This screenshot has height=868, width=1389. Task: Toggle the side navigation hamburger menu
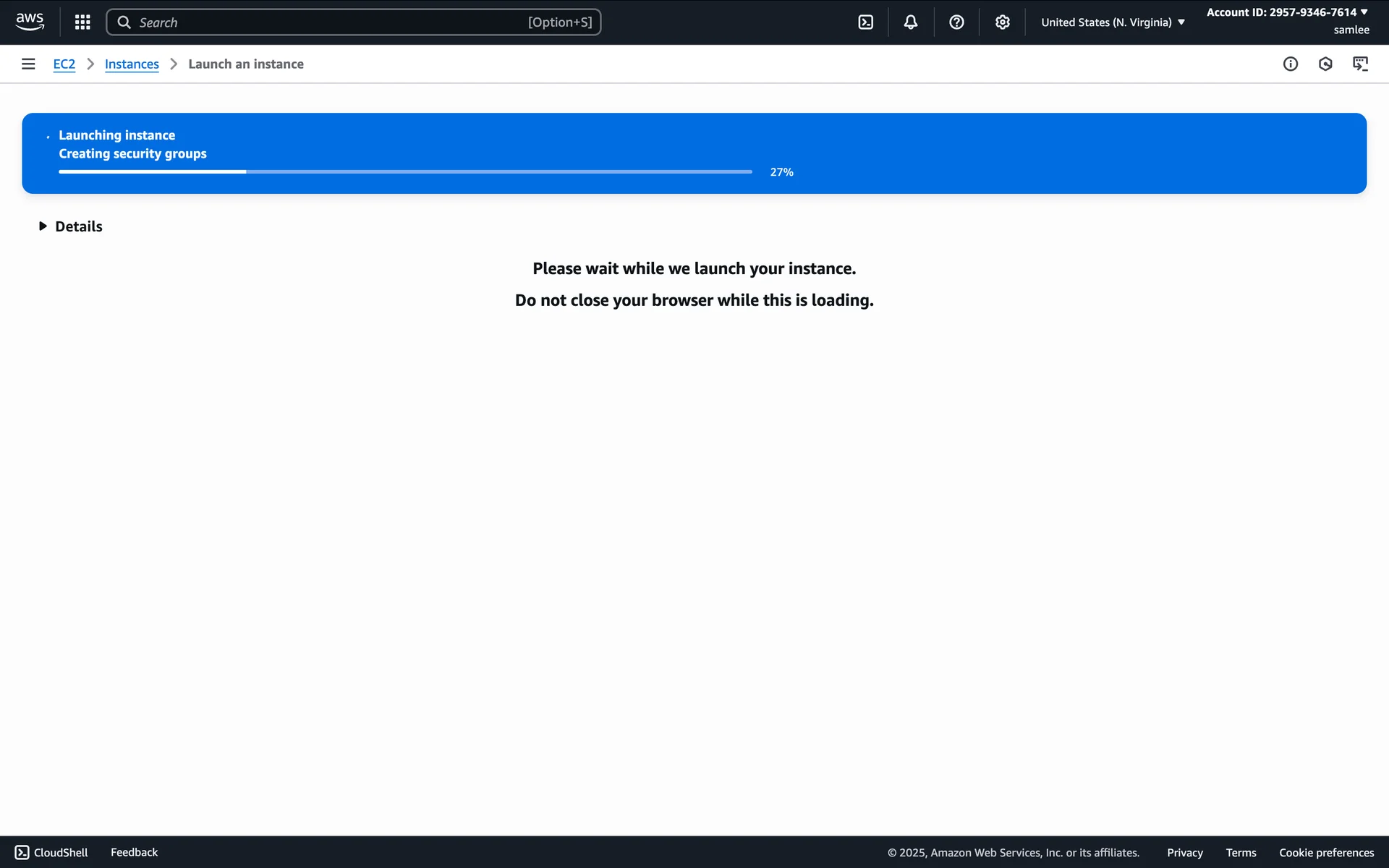28,64
